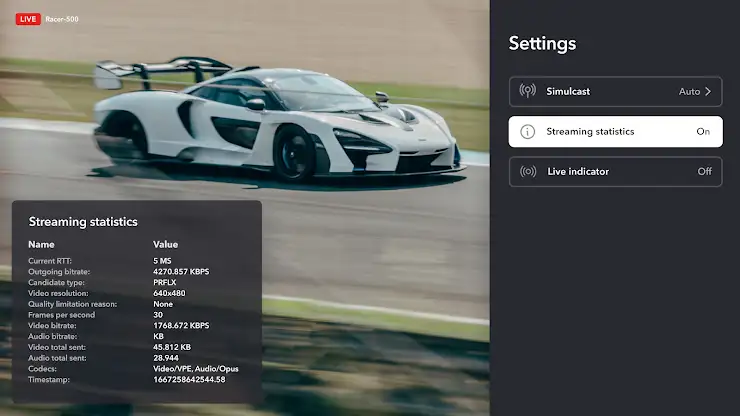This screenshot has width=740, height=416.
Task: Click the red LIVE badge
Action: click(28, 19)
